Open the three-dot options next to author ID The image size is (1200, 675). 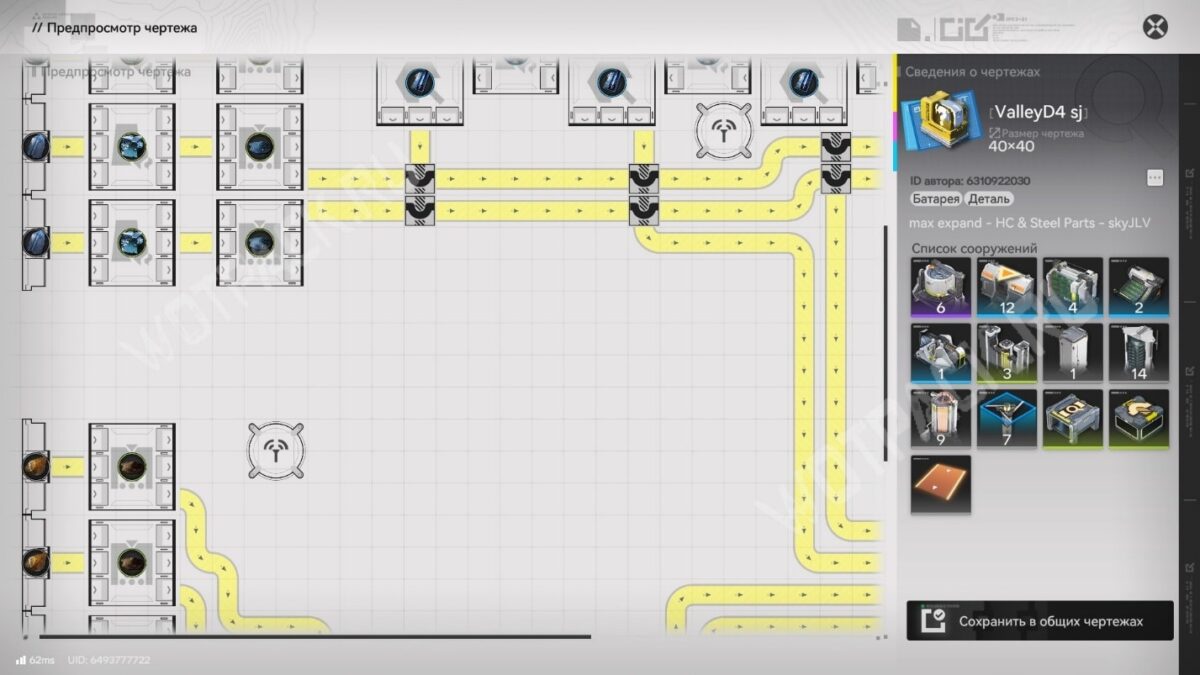tap(1155, 177)
